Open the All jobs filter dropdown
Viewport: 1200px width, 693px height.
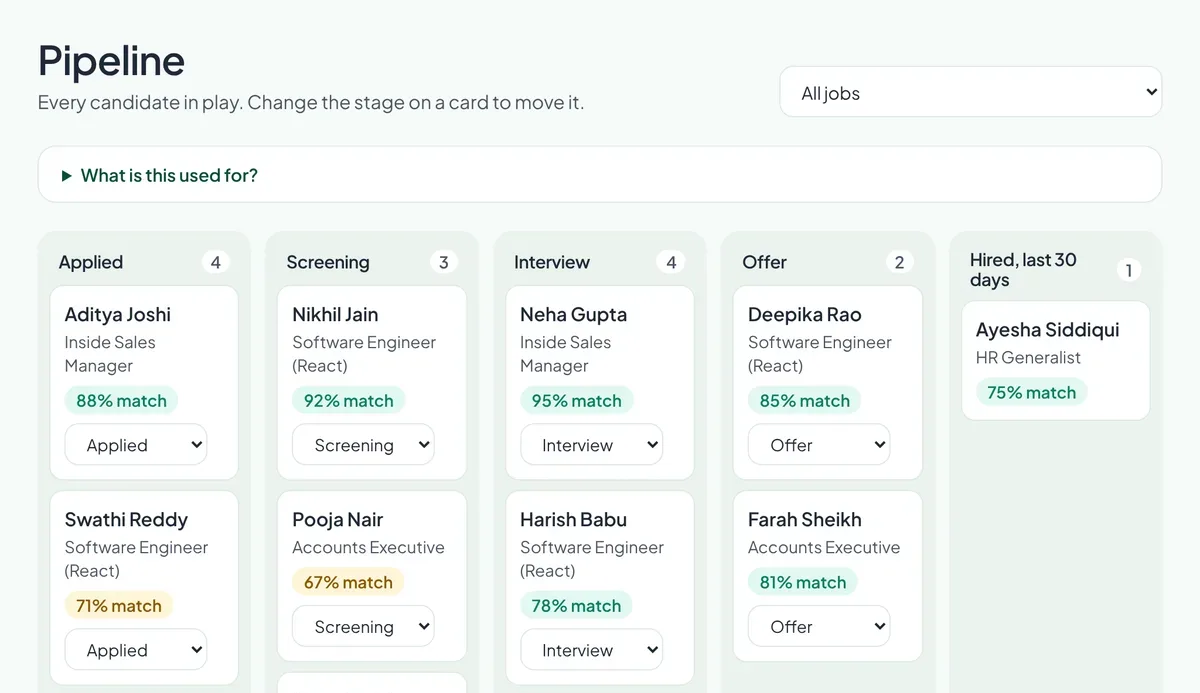click(970, 92)
